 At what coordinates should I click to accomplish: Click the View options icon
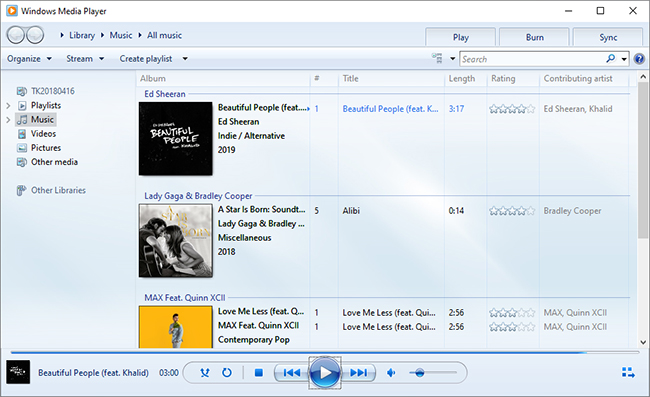[437, 58]
